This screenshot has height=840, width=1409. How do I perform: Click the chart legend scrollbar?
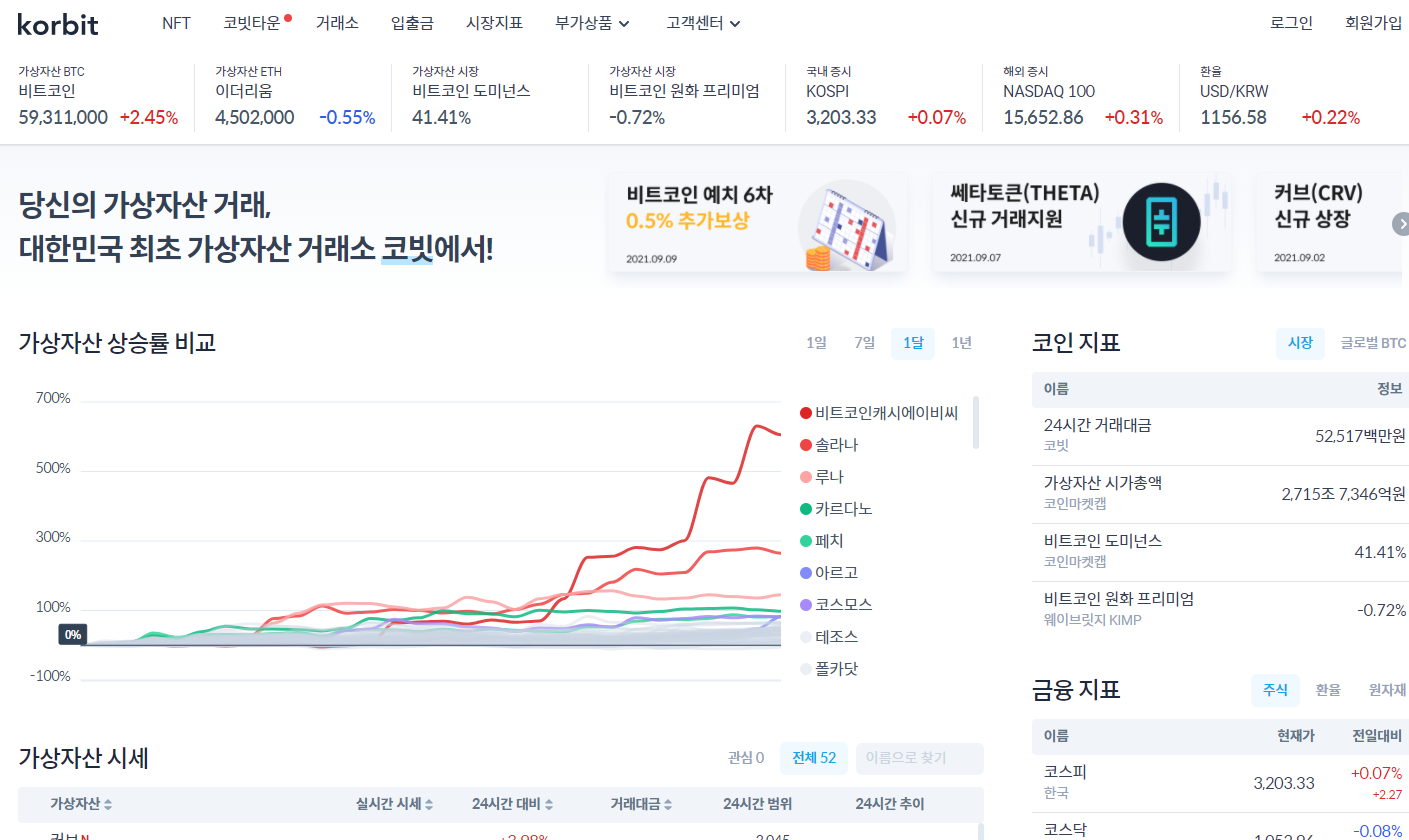[x=976, y=422]
